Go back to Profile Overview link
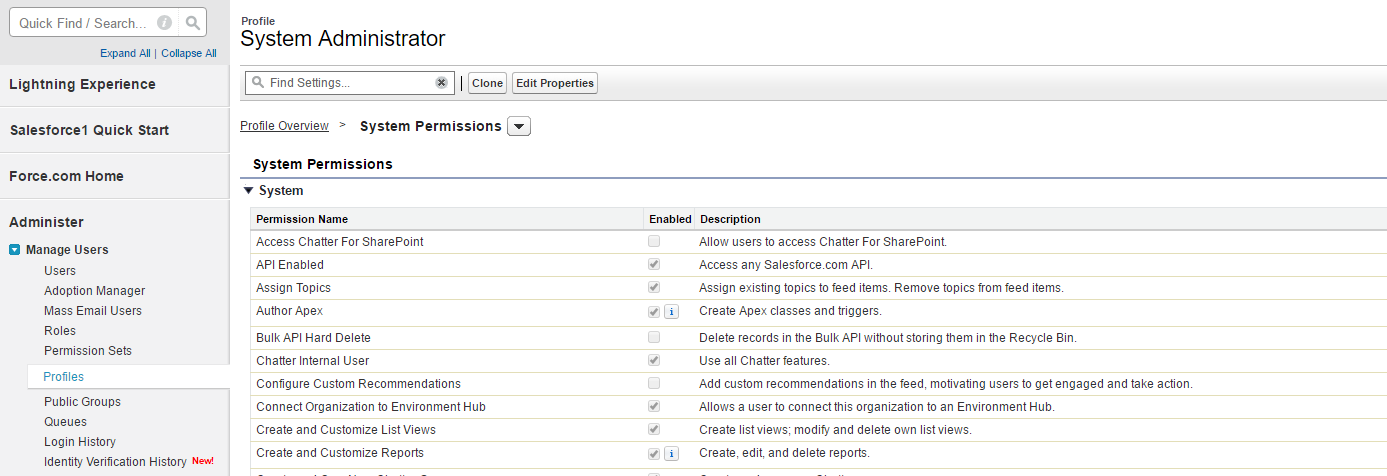1387x476 pixels. [x=284, y=126]
